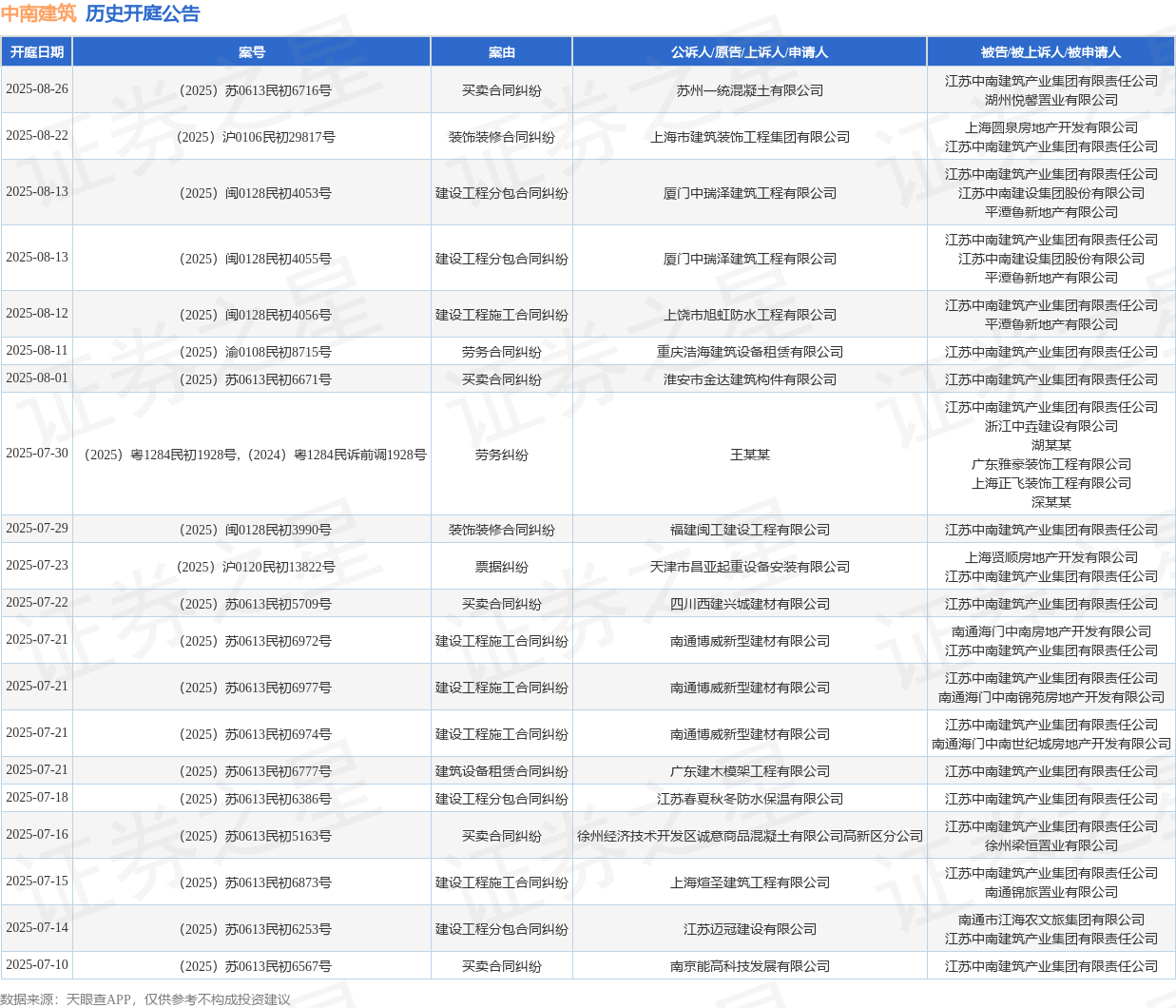Click plaintiff 江苏春夏秋冬防水保温有限公司

click(750, 799)
